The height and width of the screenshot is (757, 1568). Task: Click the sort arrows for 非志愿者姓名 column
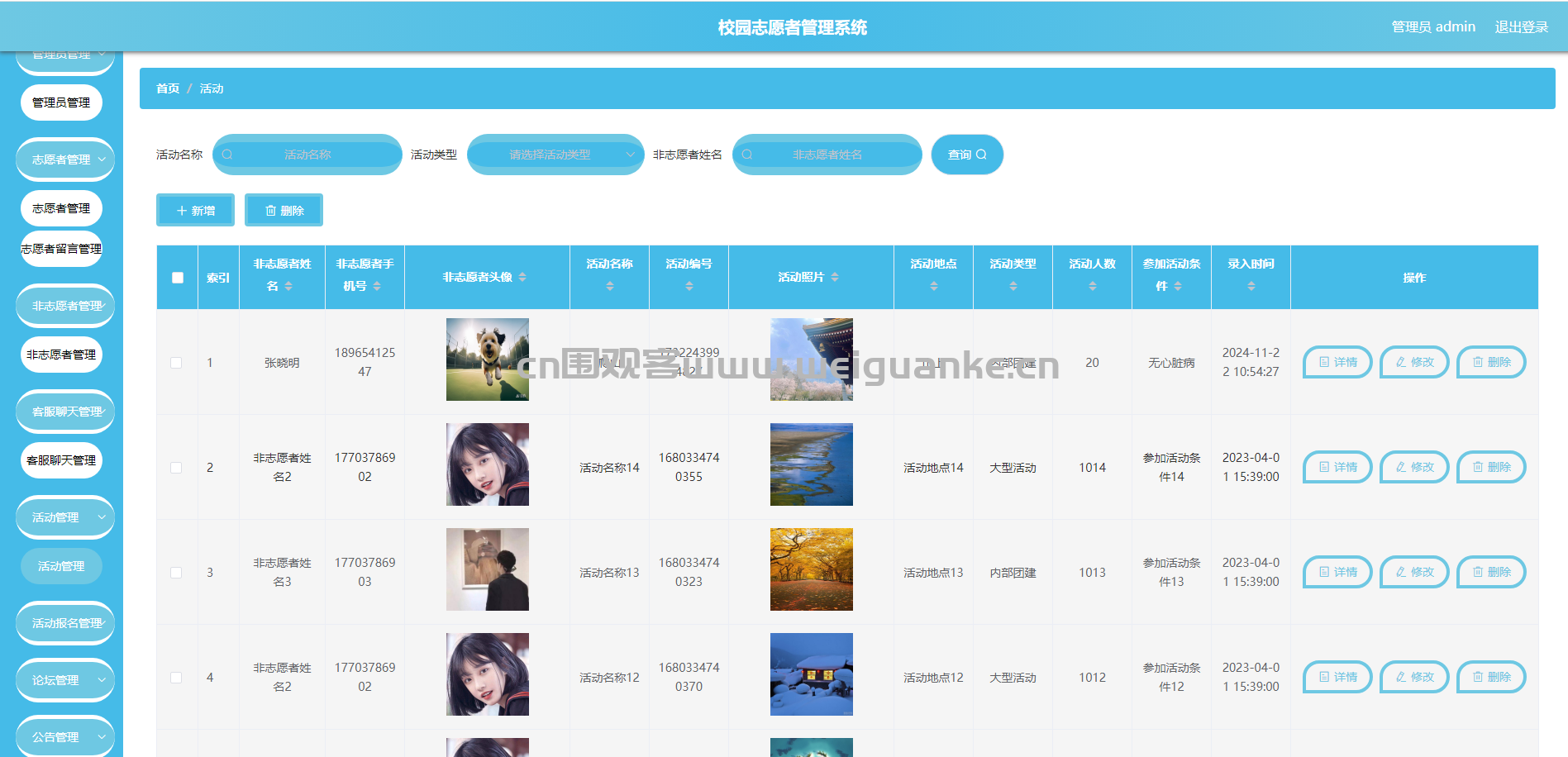(x=288, y=286)
